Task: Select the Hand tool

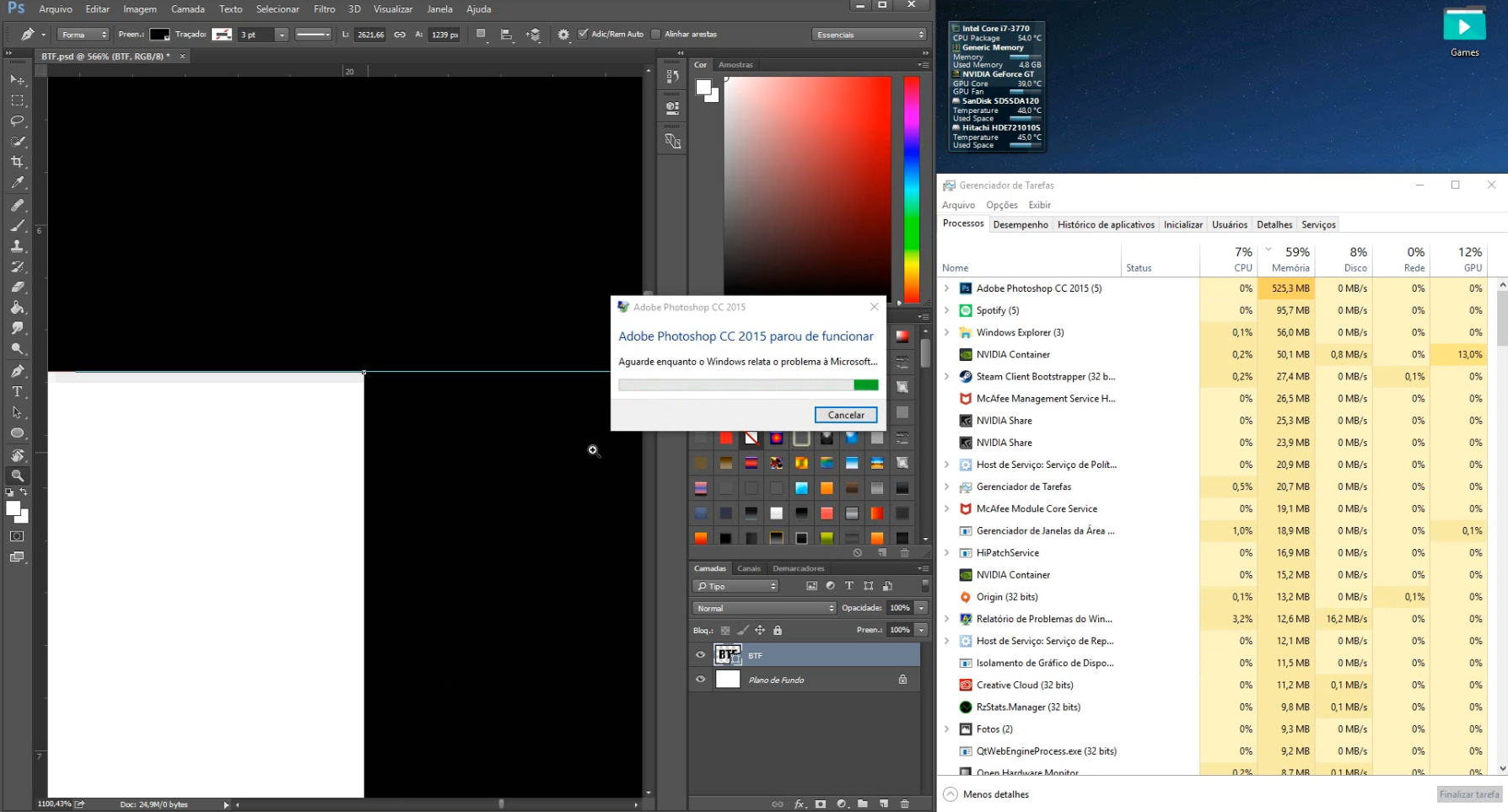Action: 17,455
